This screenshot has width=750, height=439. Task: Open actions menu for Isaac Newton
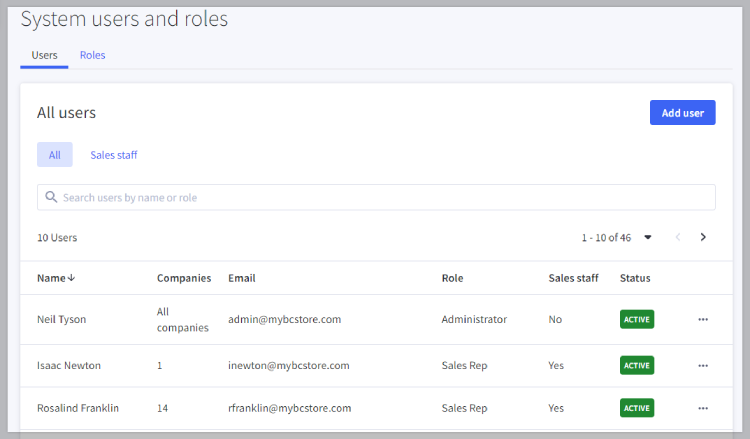click(702, 366)
